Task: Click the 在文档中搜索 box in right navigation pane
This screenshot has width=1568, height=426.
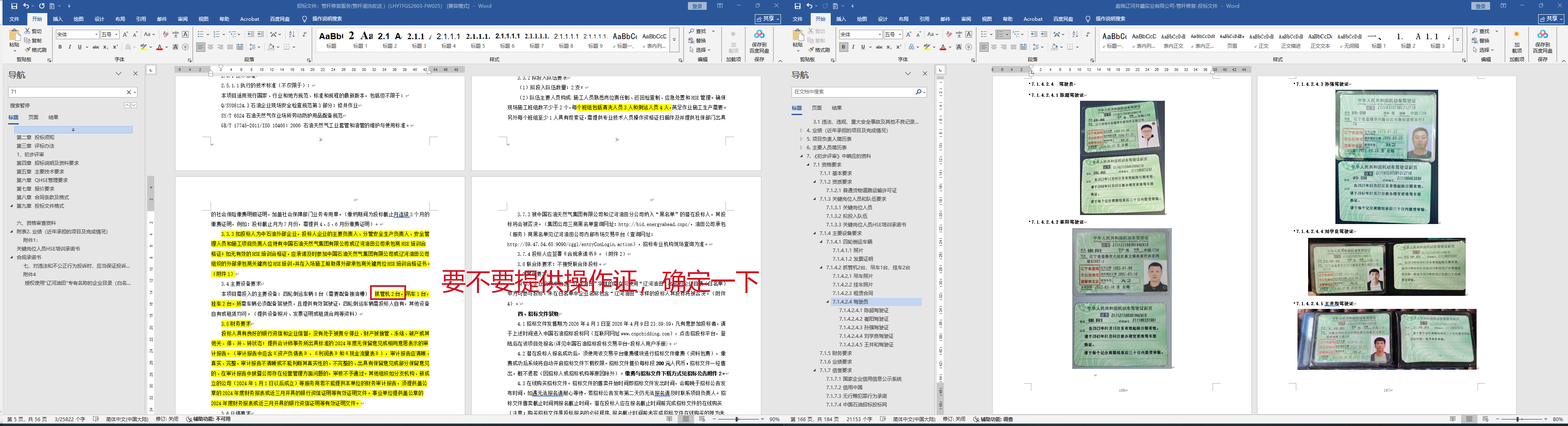Action: click(852, 92)
